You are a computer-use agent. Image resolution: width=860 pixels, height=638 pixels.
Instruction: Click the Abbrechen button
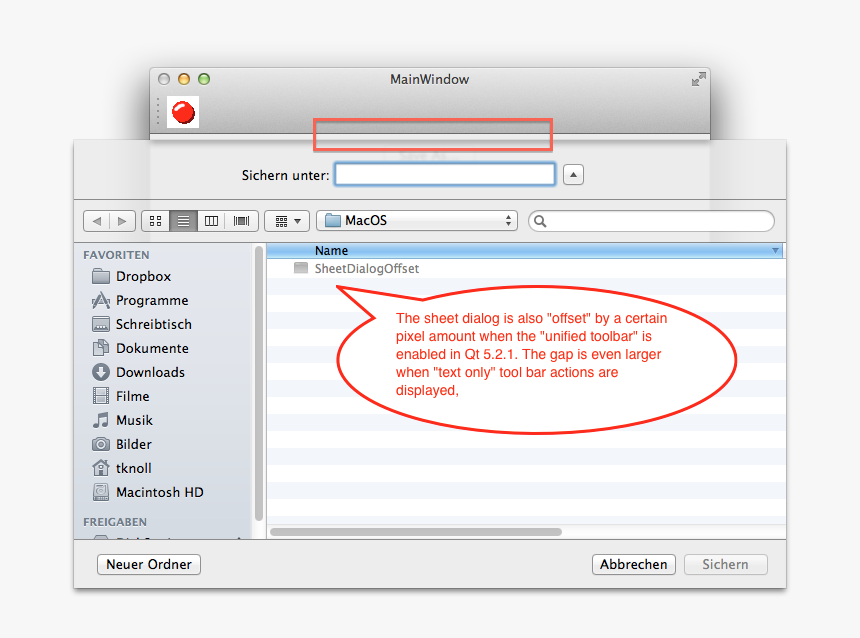click(x=633, y=564)
